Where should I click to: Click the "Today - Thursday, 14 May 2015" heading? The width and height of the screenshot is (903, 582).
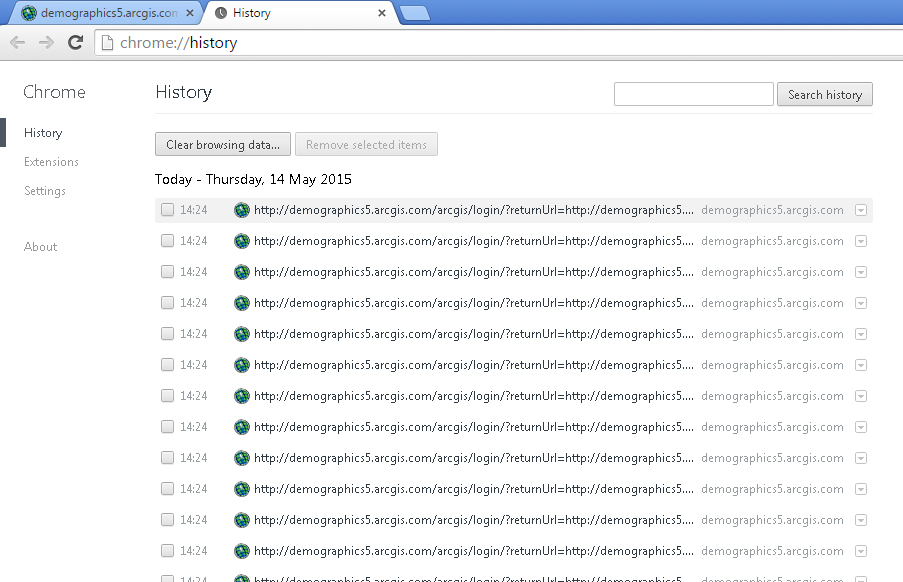253,180
